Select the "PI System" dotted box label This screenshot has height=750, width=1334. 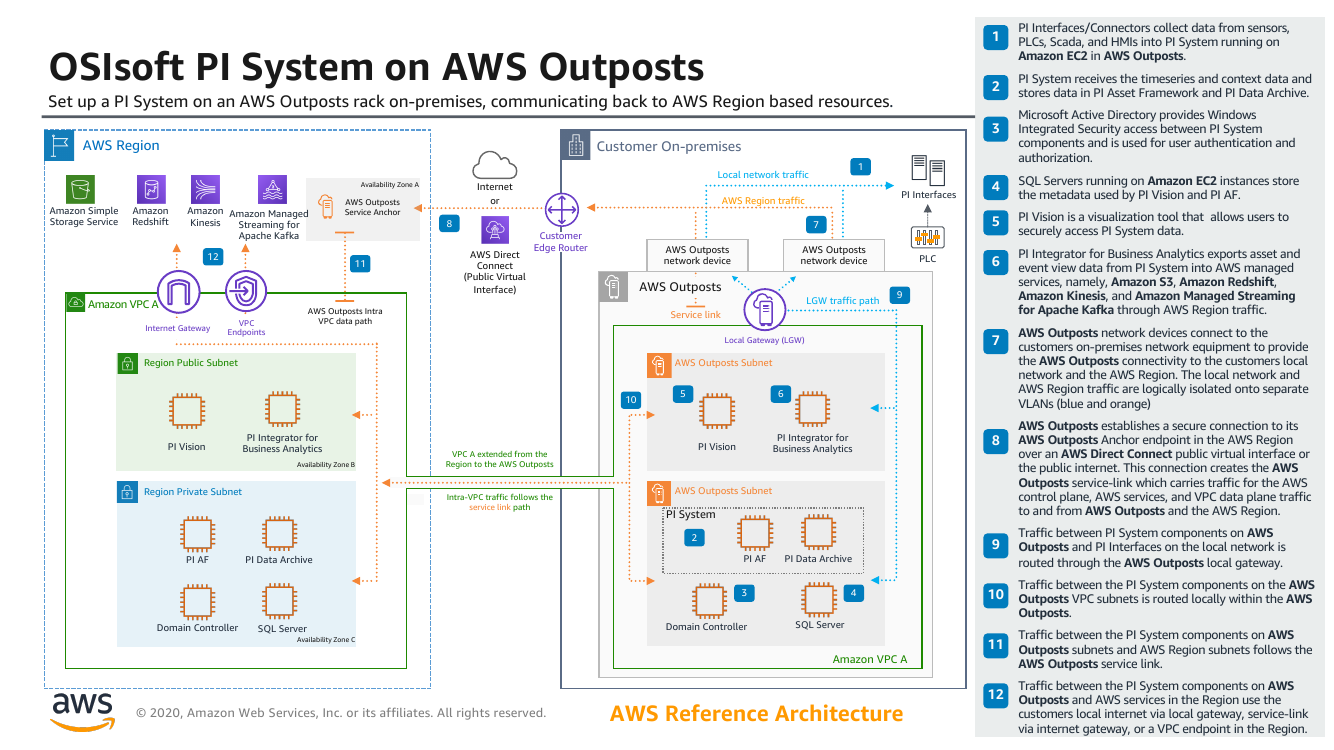691,515
